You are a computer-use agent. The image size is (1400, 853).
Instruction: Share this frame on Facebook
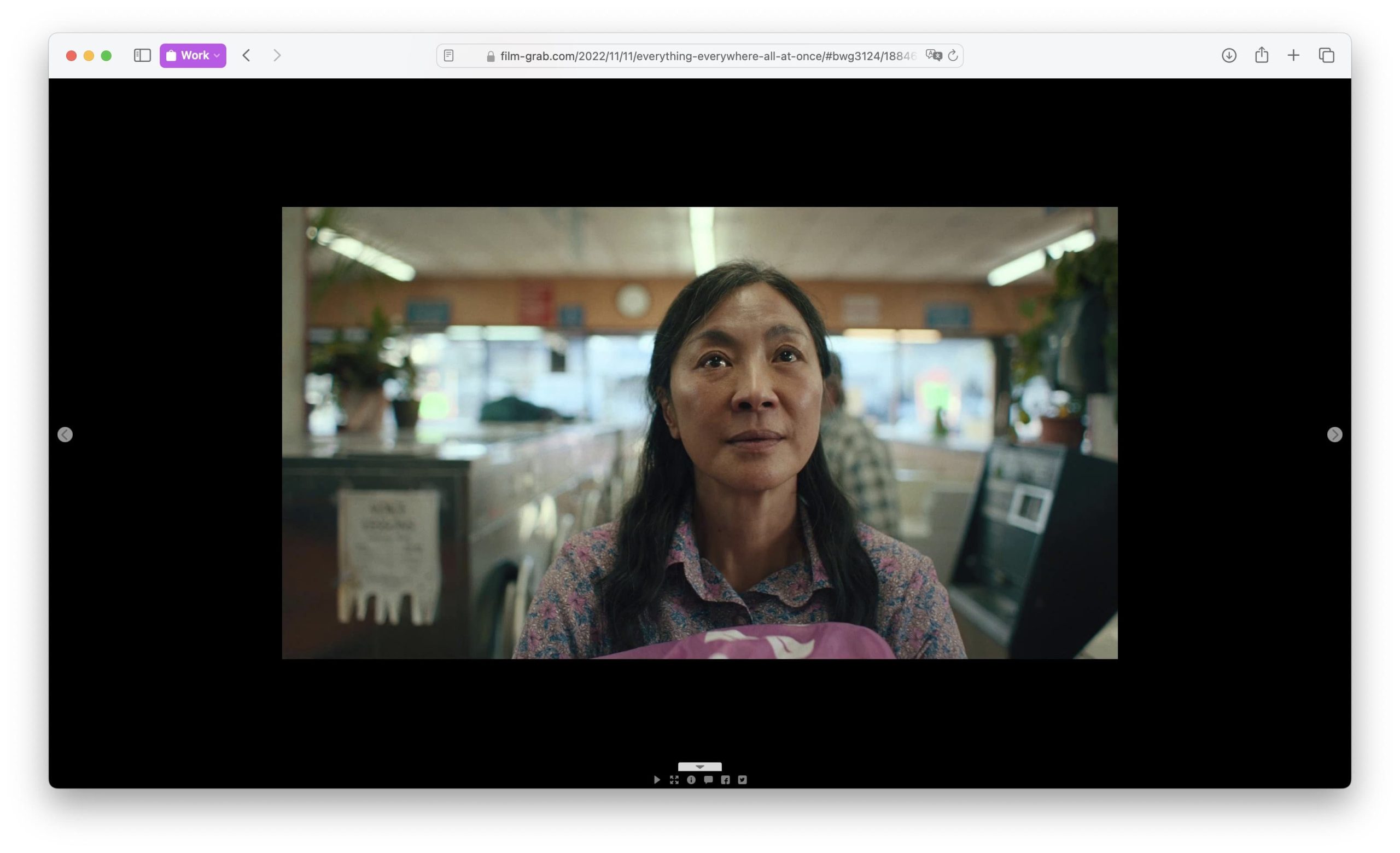point(725,780)
